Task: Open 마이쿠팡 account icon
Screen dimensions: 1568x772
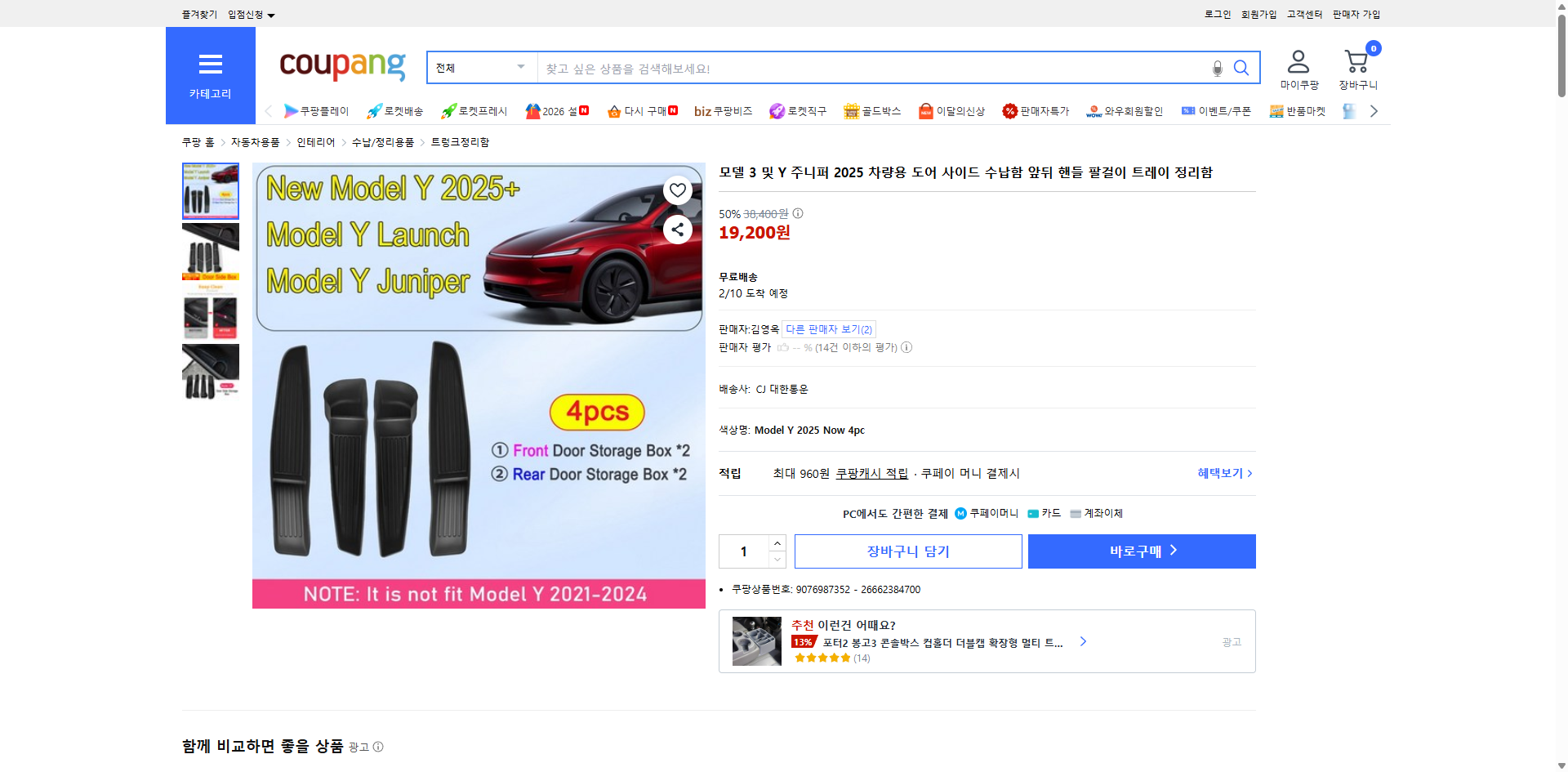Action: point(1298,61)
